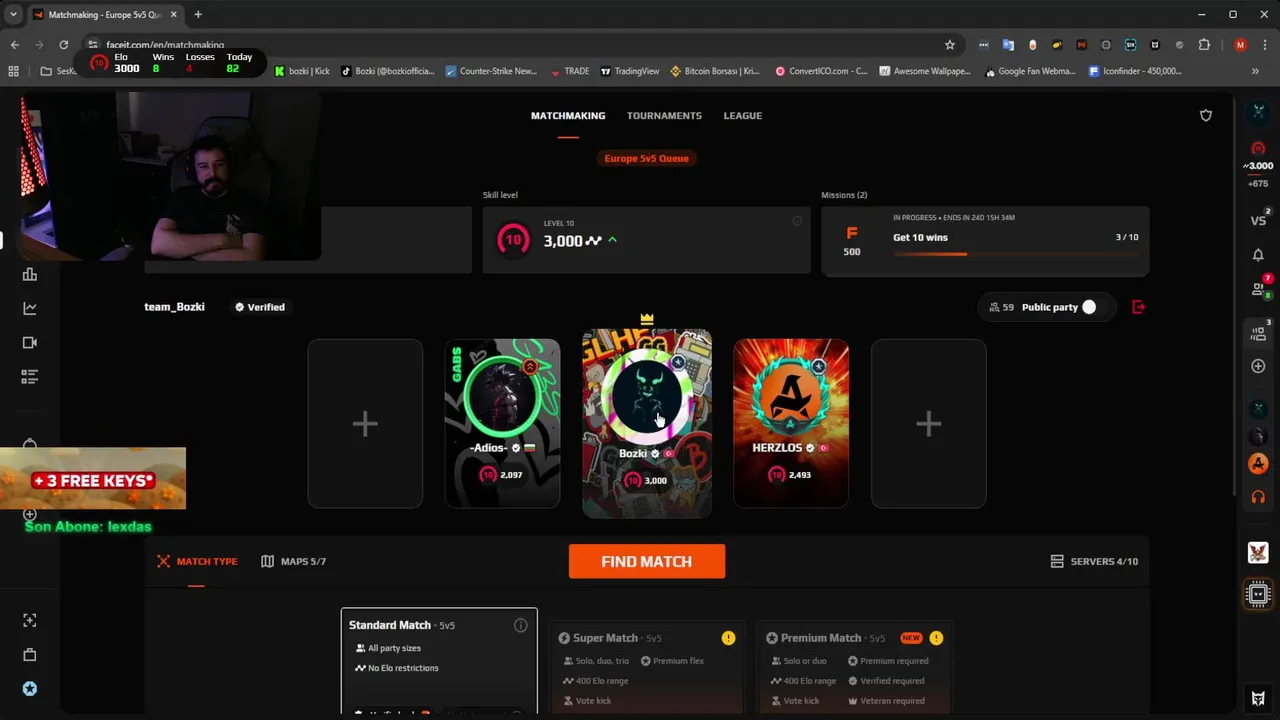1280x720 pixels.
Task: Open Chrome extensions puzzle icon
Action: (x=1204, y=45)
